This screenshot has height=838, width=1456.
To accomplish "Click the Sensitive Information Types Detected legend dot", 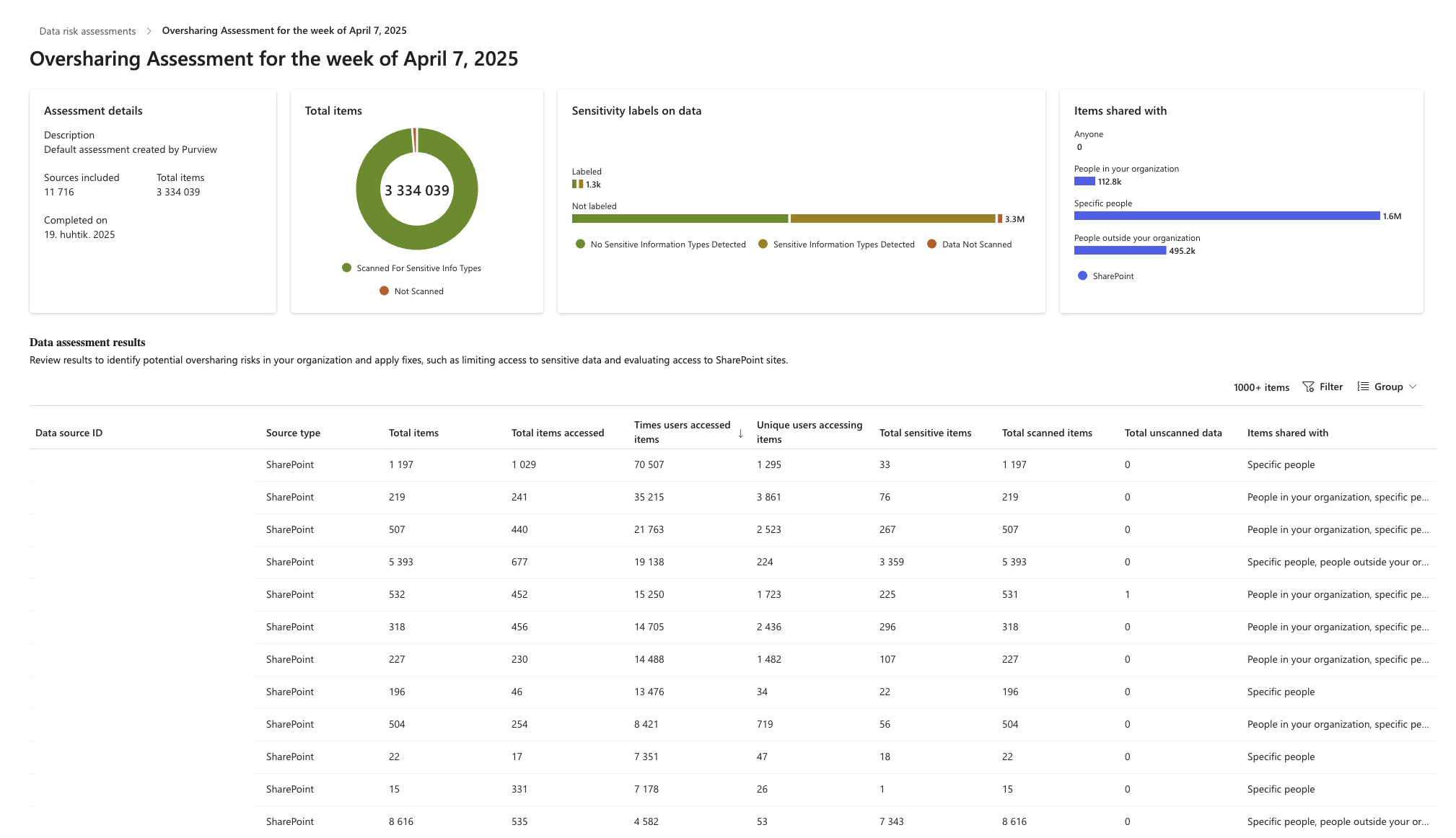I will tap(763, 244).
